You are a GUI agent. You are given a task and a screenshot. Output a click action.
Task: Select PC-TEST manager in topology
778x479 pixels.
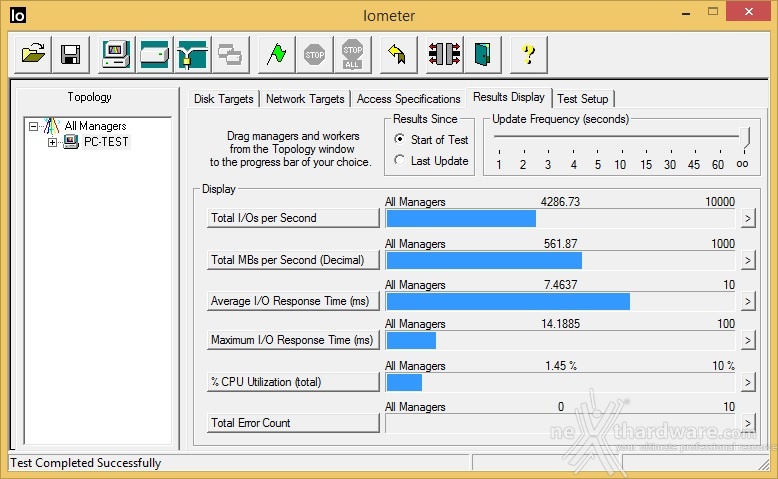(106, 142)
